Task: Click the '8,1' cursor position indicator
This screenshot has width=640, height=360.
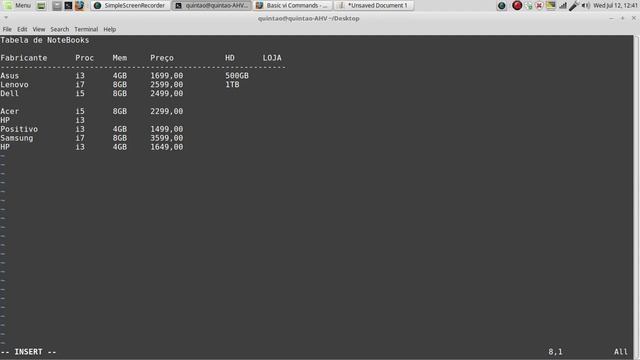Action: pos(555,352)
